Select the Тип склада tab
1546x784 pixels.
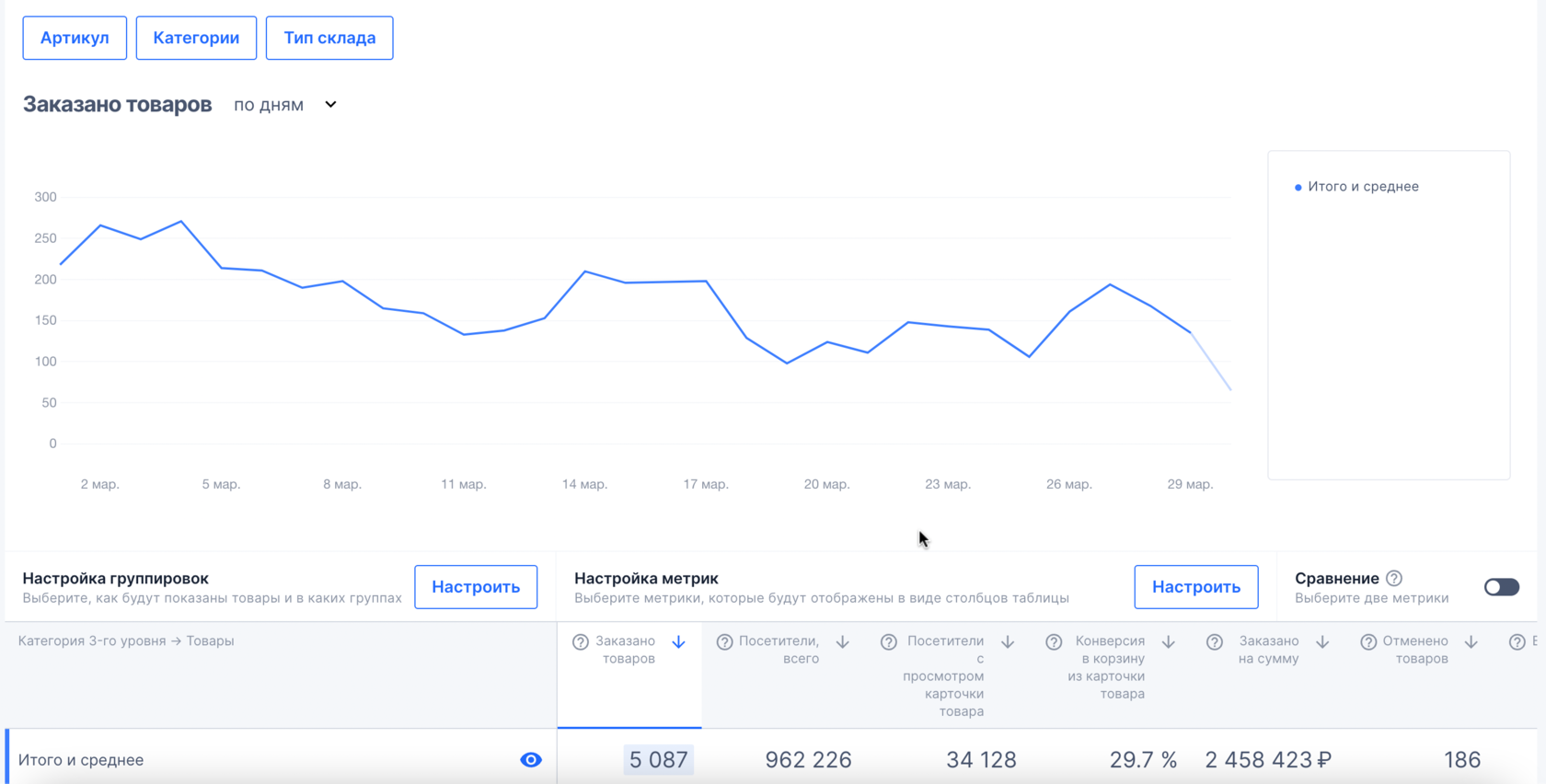[329, 38]
